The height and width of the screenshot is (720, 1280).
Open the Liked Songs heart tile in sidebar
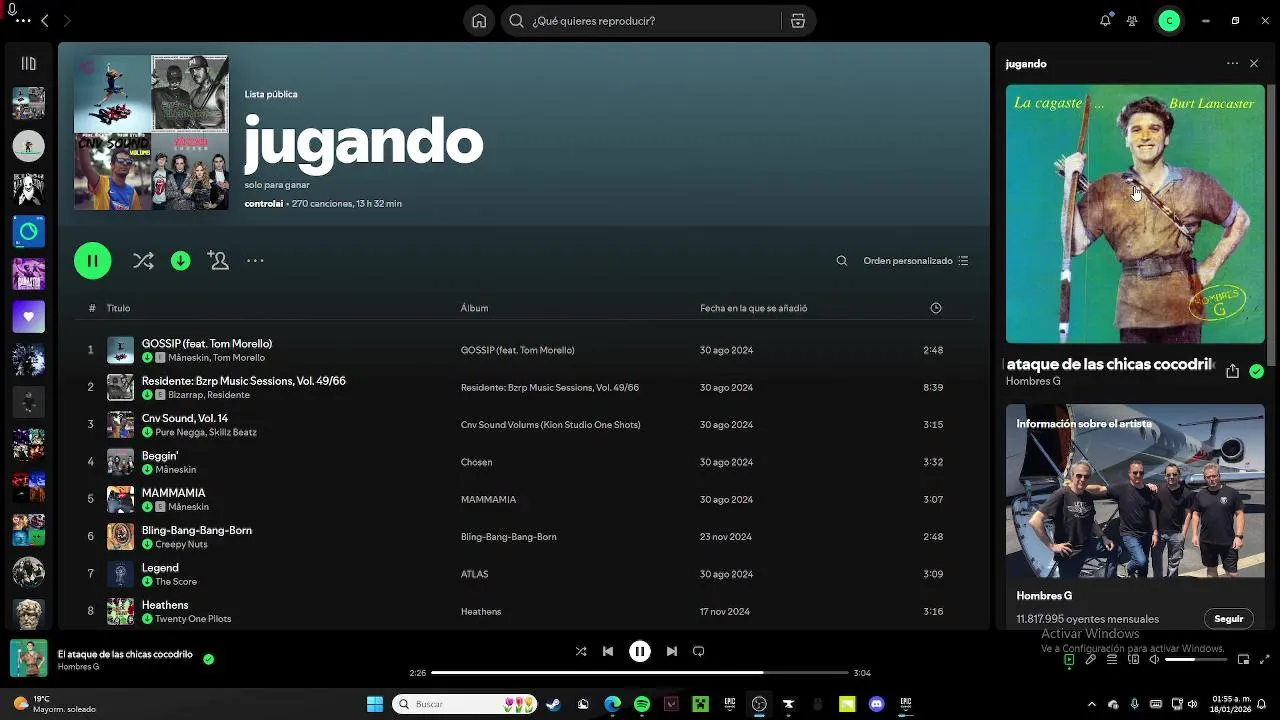click(28, 316)
